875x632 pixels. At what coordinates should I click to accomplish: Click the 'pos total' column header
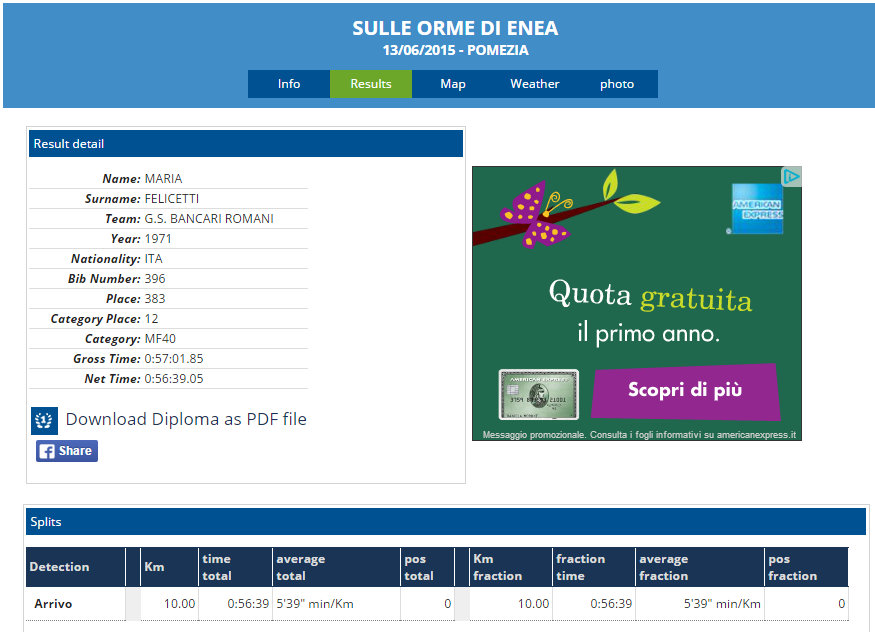click(x=419, y=567)
